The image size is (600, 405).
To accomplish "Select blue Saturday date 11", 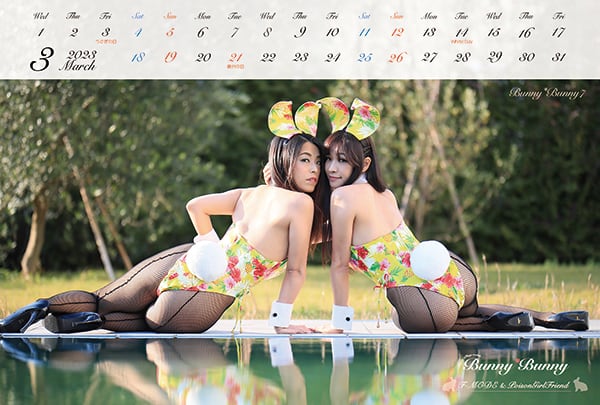I will 365,32.
